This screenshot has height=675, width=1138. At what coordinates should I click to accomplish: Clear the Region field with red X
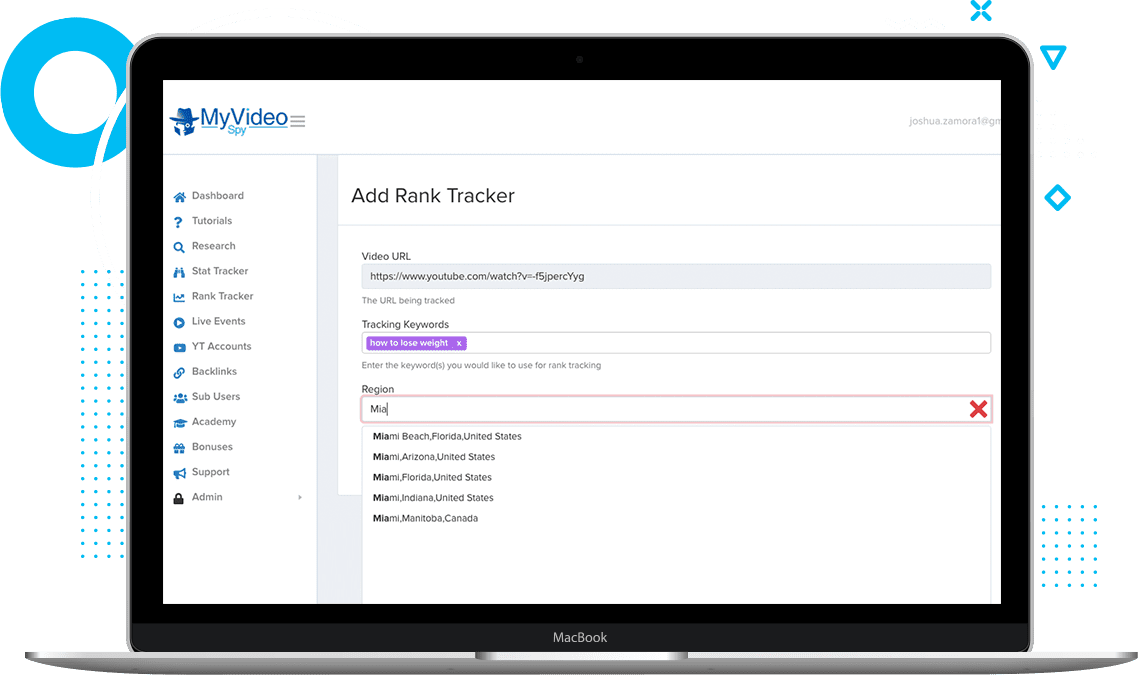pos(978,409)
